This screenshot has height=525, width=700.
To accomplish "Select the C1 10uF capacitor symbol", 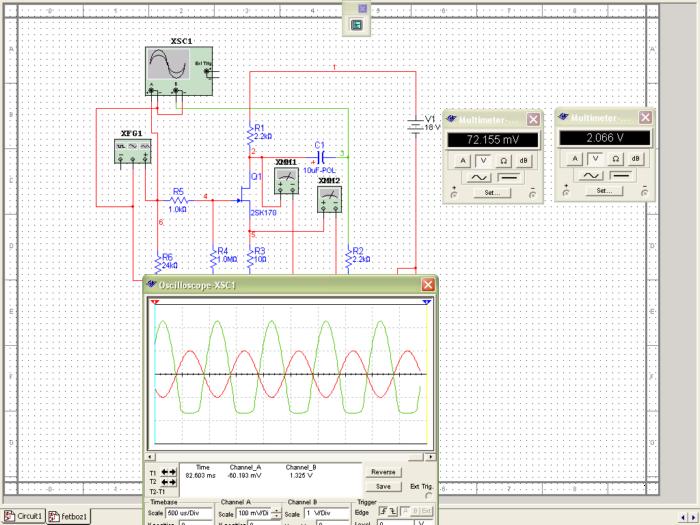I will coord(322,157).
